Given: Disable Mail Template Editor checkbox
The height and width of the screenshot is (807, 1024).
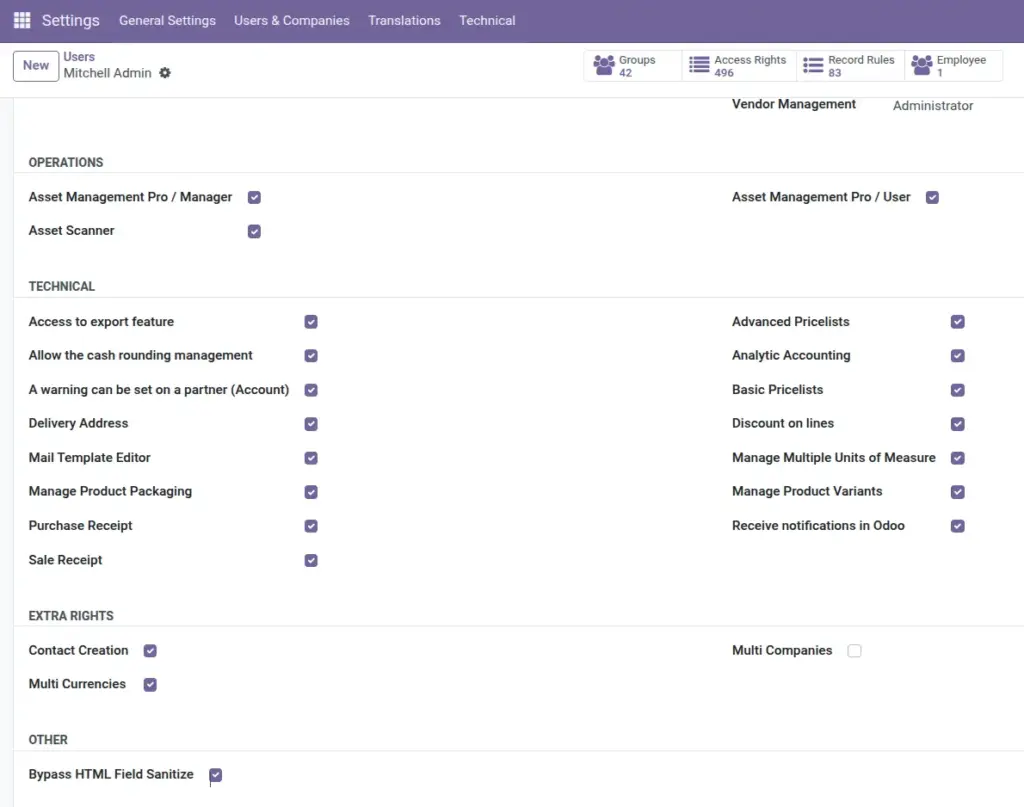Looking at the screenshot, I should coord(311,458).
